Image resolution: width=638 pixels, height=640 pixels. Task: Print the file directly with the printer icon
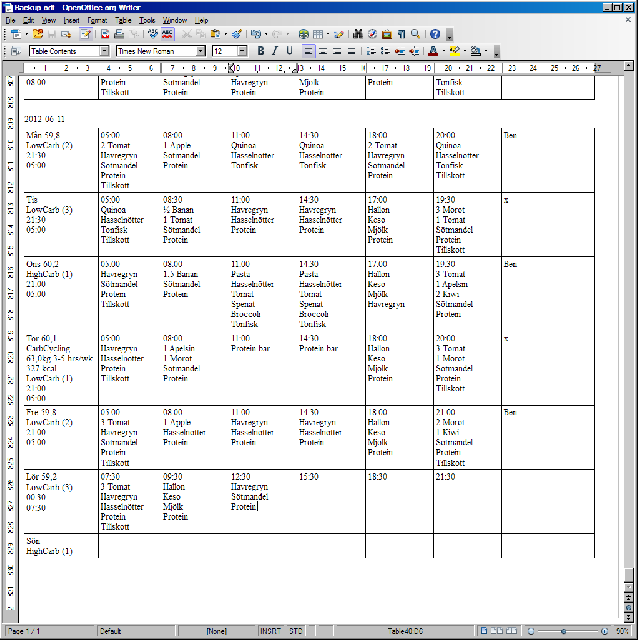(x=119, y=34)
